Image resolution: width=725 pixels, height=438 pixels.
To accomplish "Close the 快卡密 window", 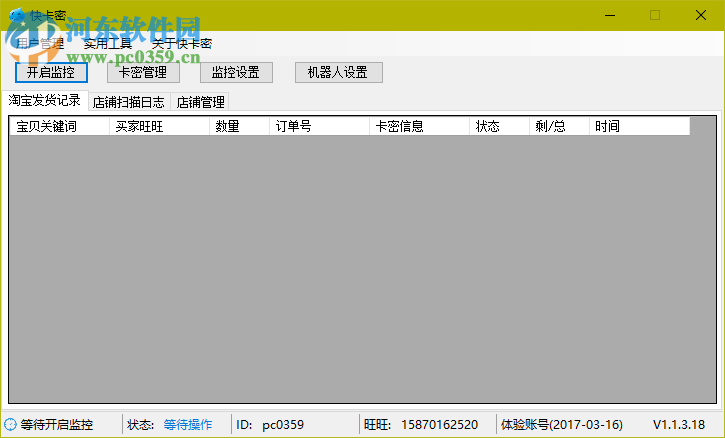I will tap(700, 15).
